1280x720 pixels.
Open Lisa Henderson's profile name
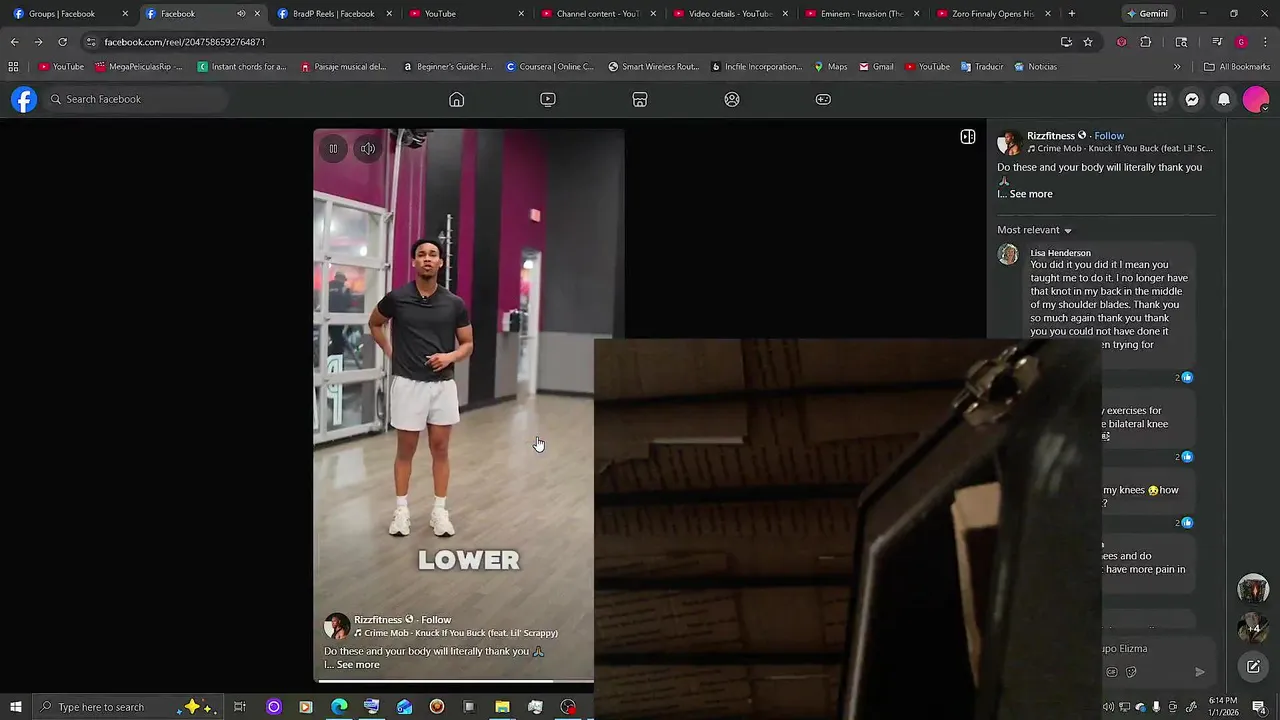[1060, 253]
